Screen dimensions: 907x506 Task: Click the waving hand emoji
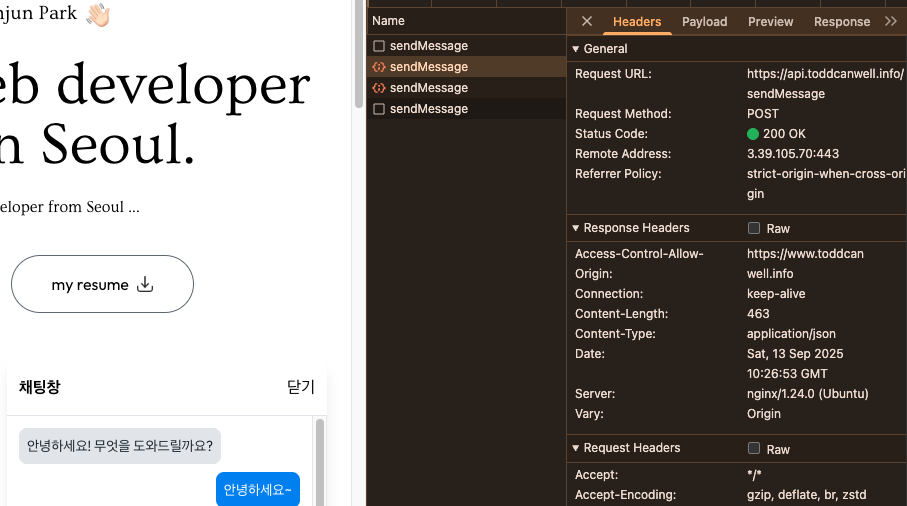click(98, 14)
